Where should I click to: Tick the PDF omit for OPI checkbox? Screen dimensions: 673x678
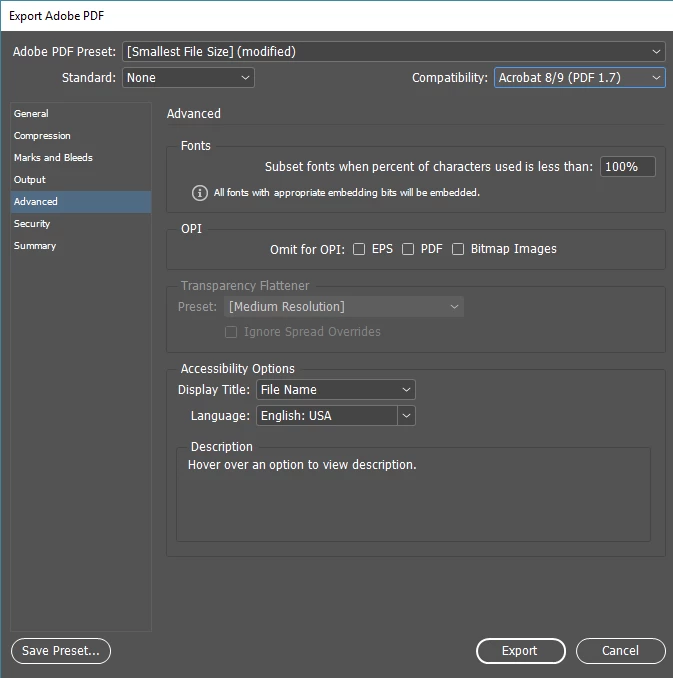408,249
